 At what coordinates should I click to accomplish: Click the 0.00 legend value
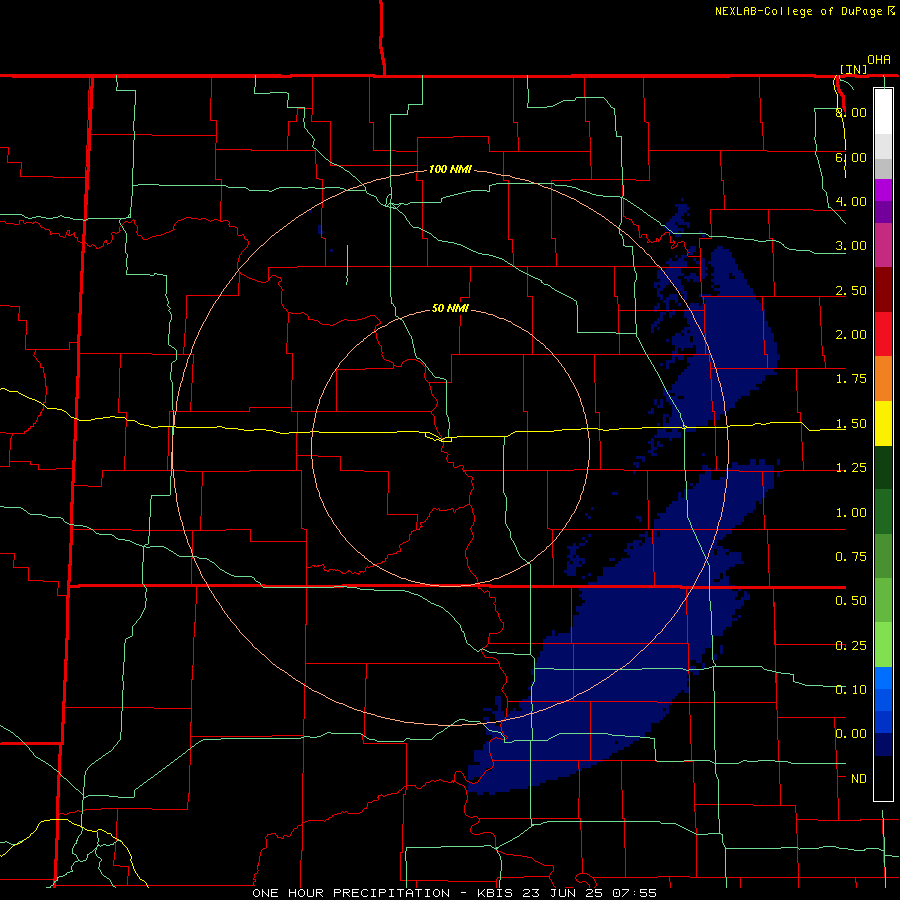click(851, 734)
